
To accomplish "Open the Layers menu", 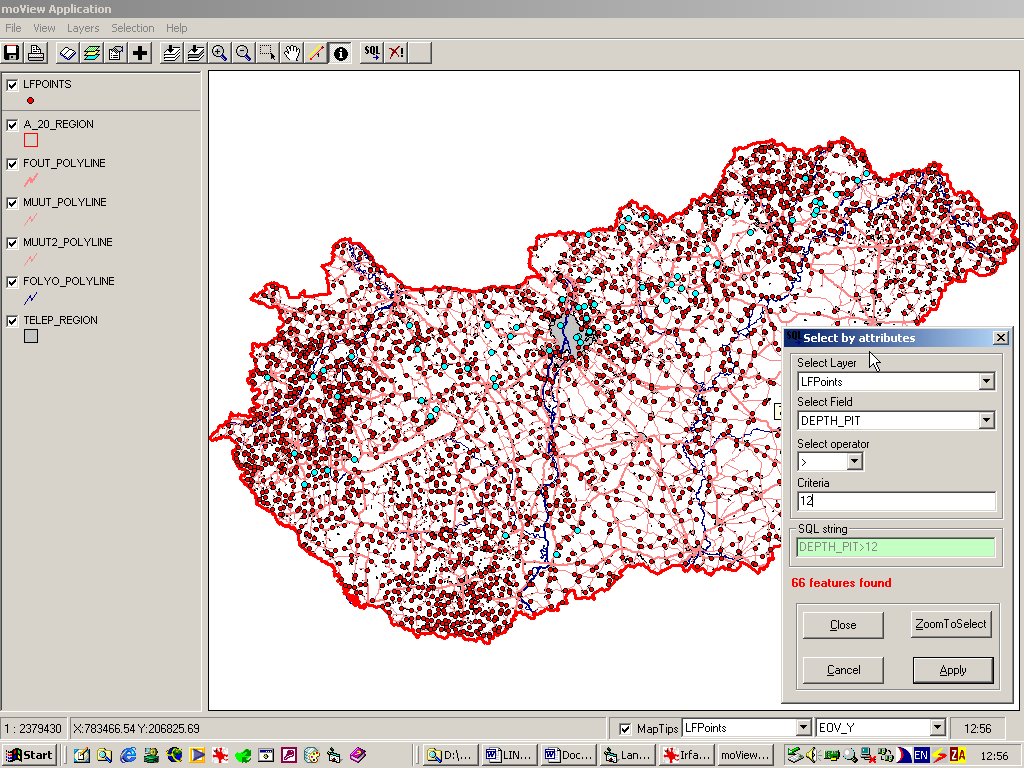I will pos(83,28).
